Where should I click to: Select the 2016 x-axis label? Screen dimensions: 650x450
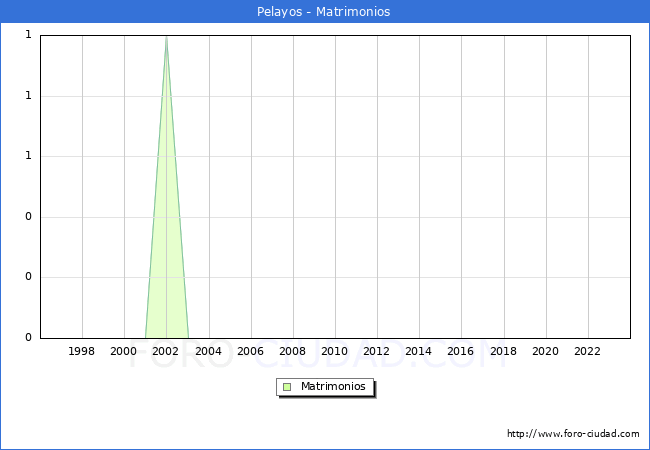(x=461, y=351)
